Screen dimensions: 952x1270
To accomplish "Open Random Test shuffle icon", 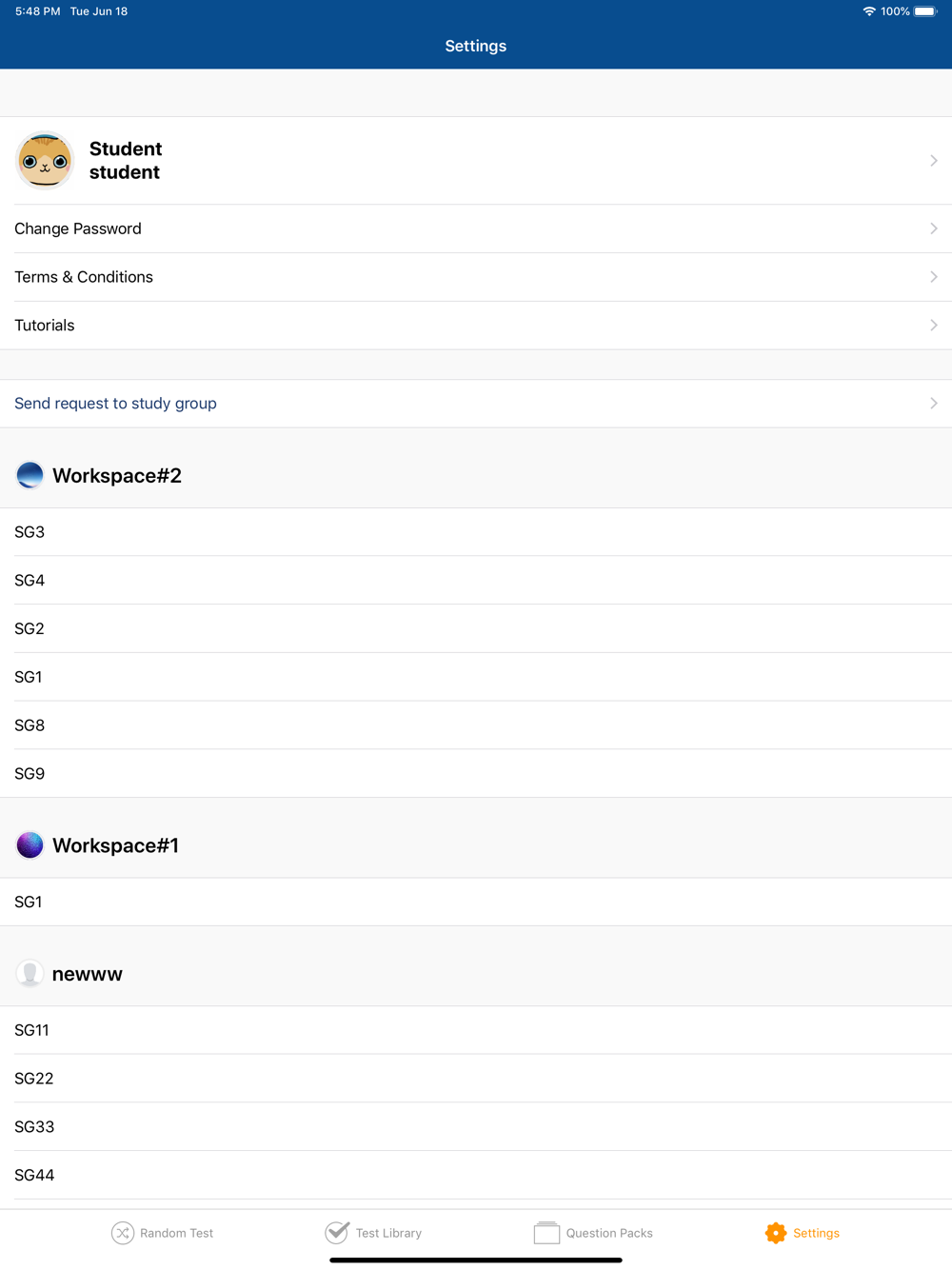I will [123, 1233].
